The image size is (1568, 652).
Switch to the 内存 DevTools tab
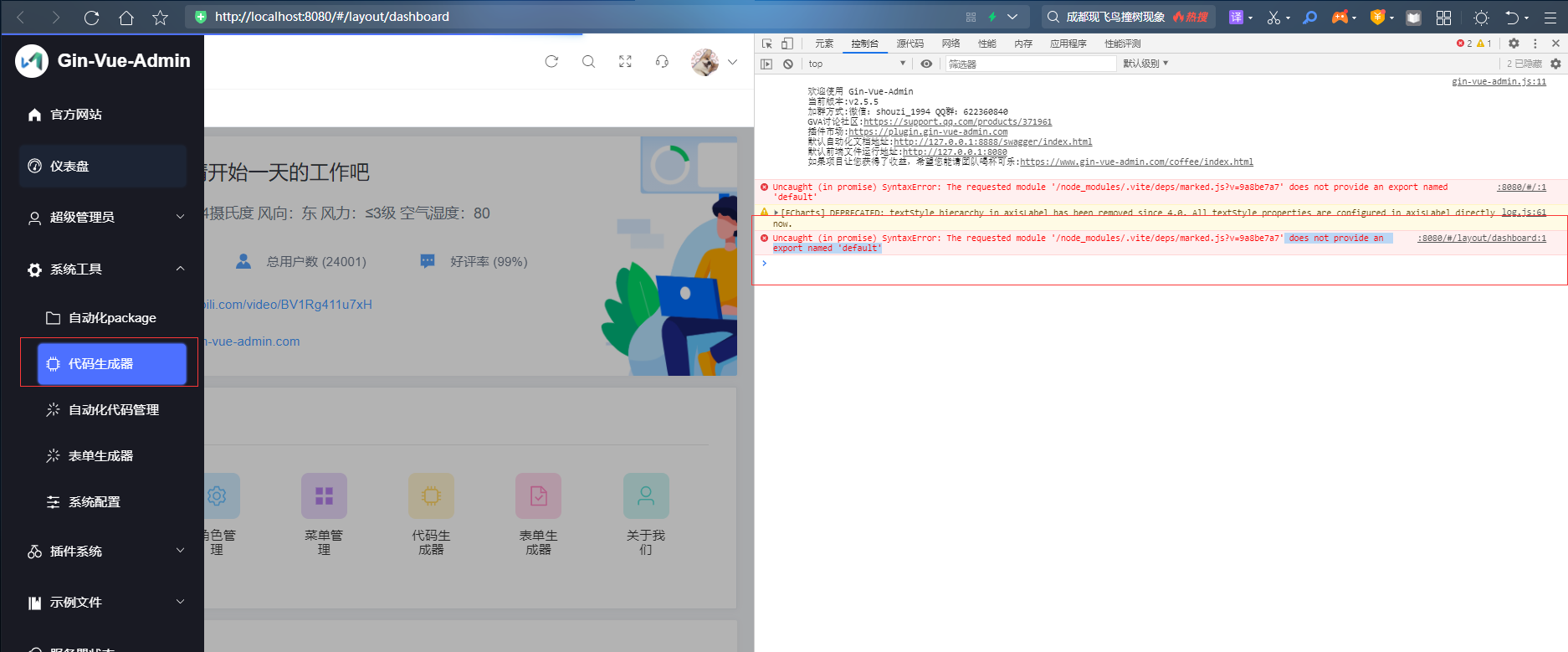point(1023,44)
